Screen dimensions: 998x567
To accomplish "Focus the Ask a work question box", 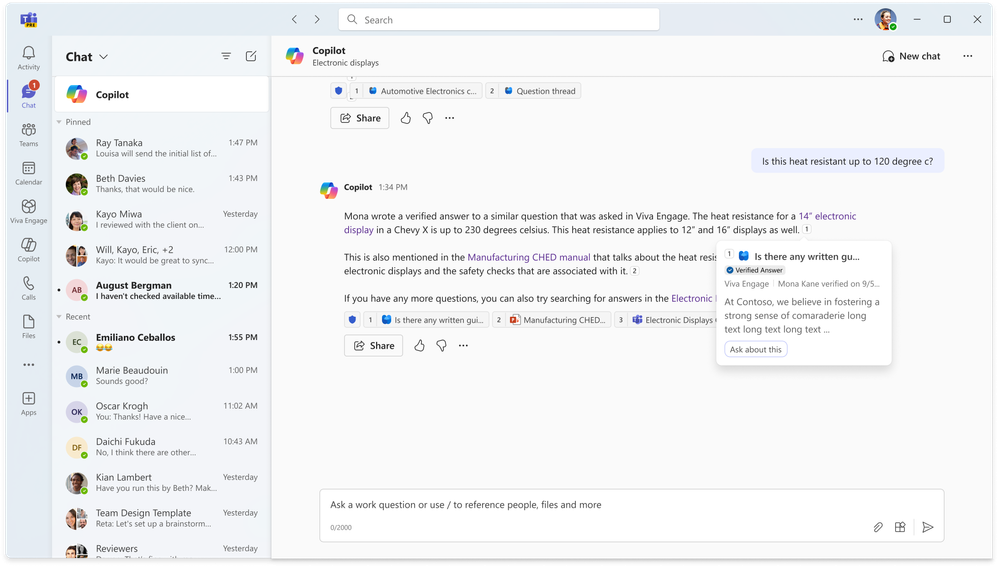I will [631, 515].
